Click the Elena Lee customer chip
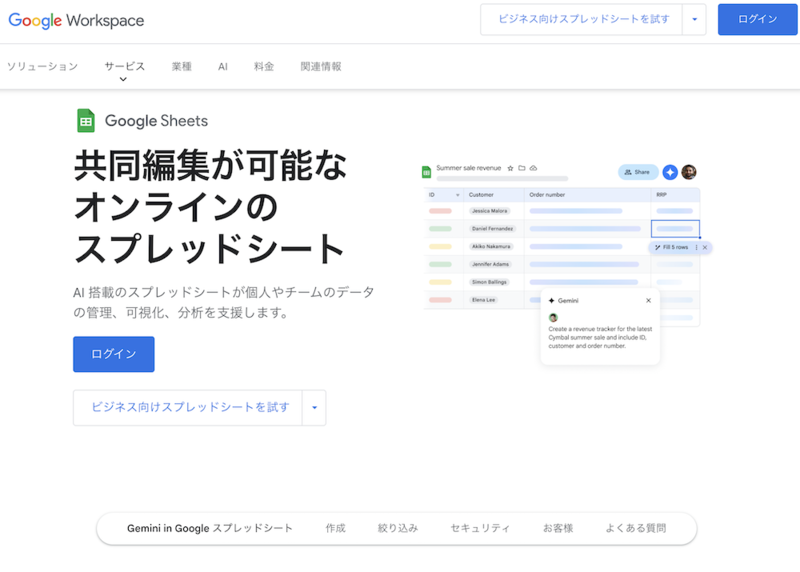The image size is (800, 572). coord(484,300)
